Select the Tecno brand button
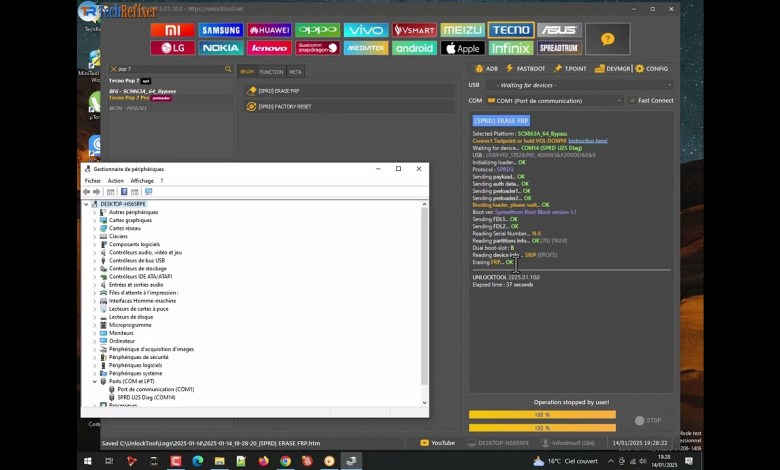 tap(511, 30)
